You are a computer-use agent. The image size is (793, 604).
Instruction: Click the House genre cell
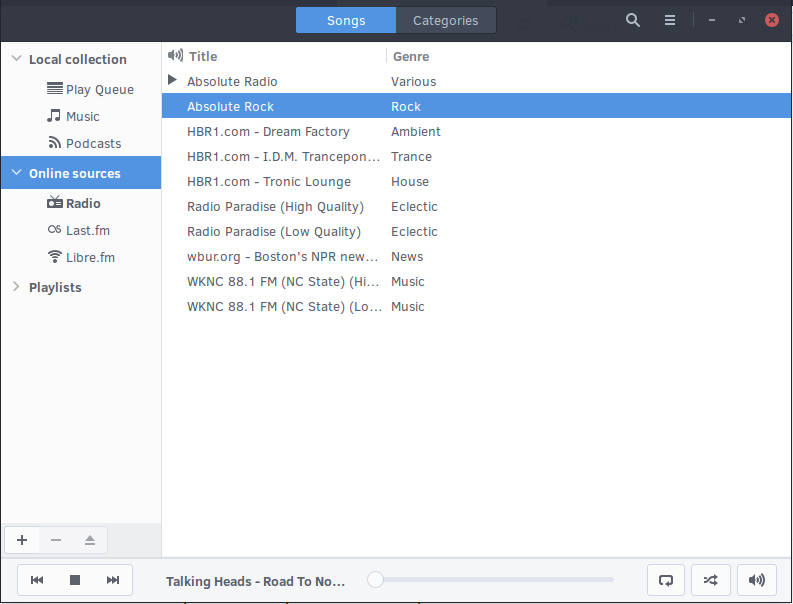point(410,182)
